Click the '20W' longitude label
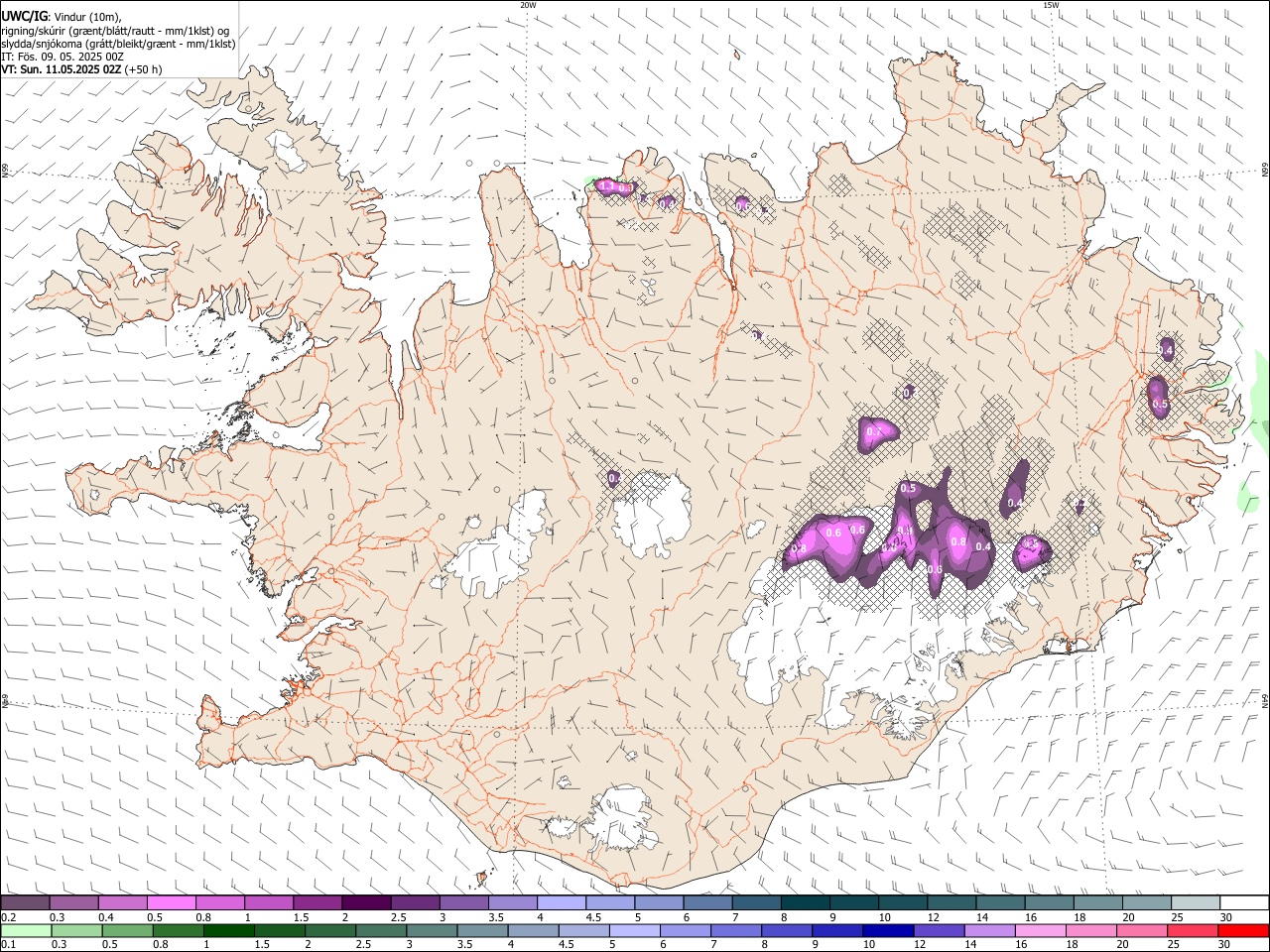Screen dimensions: 1270x952 click(x=528, y=5)
